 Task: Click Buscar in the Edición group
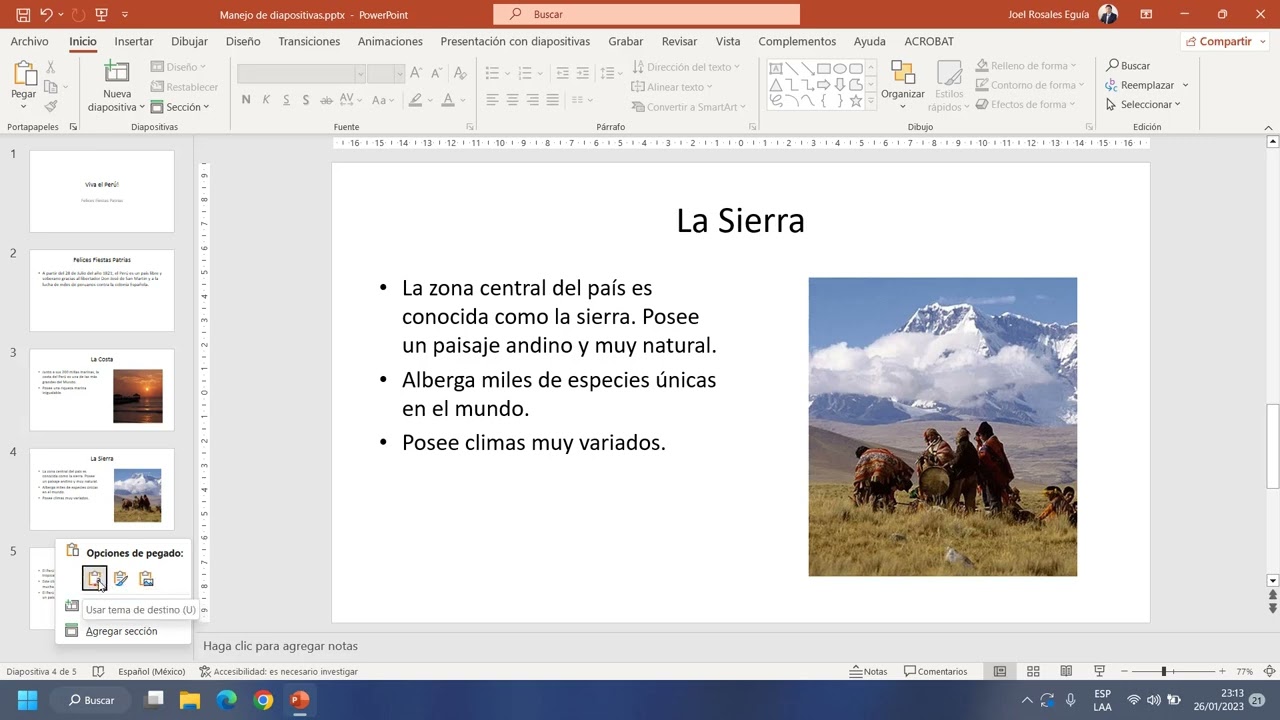(1129, 66)
